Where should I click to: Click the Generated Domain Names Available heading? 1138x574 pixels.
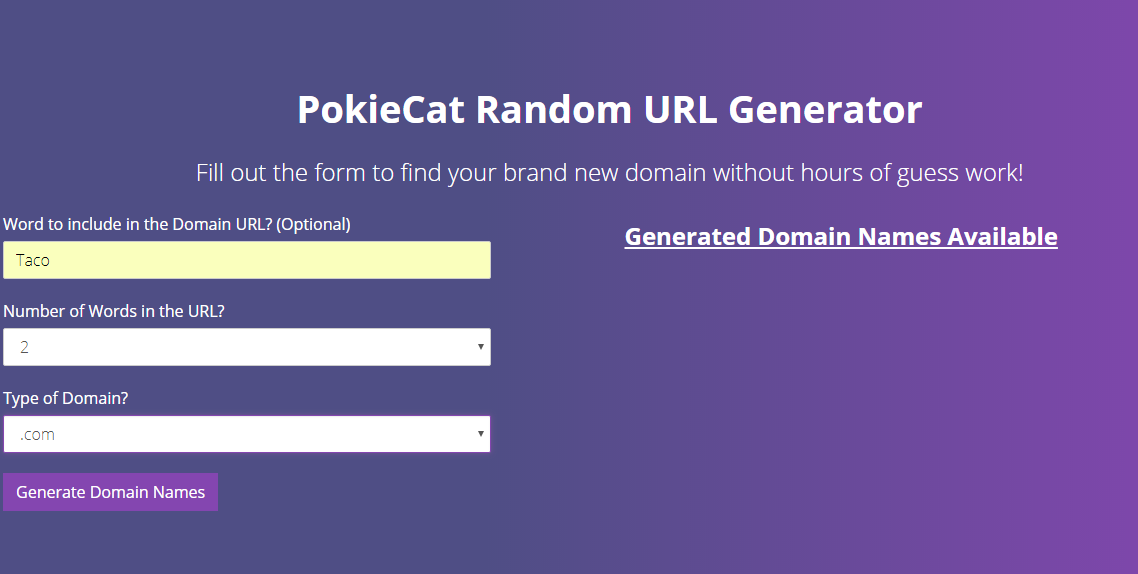(x=841, y=237)
